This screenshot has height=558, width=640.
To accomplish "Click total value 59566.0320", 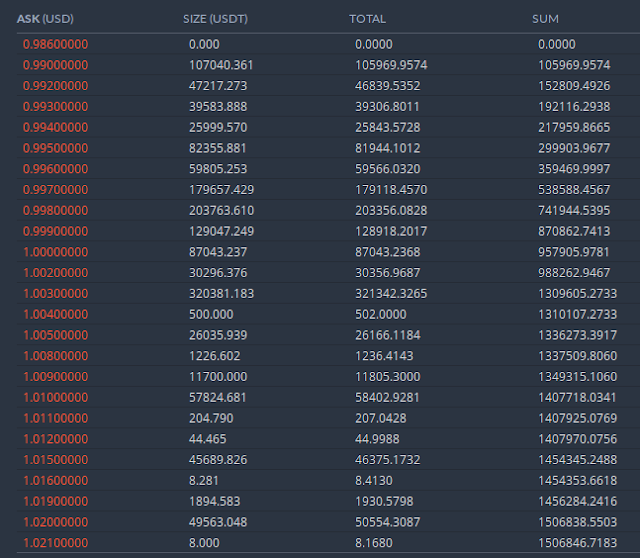I will click(x=387, y=169).
